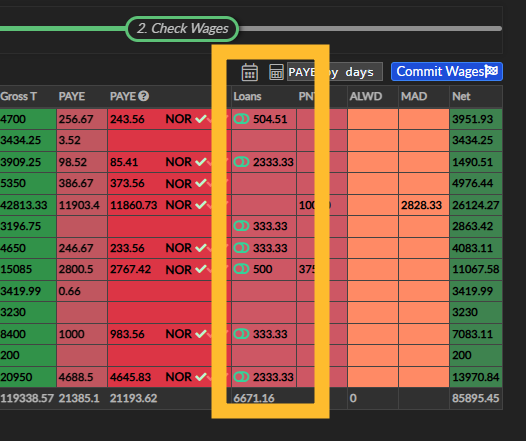
Task: Click the calendar icon above Loans column
Action: (x=250, y=72)
